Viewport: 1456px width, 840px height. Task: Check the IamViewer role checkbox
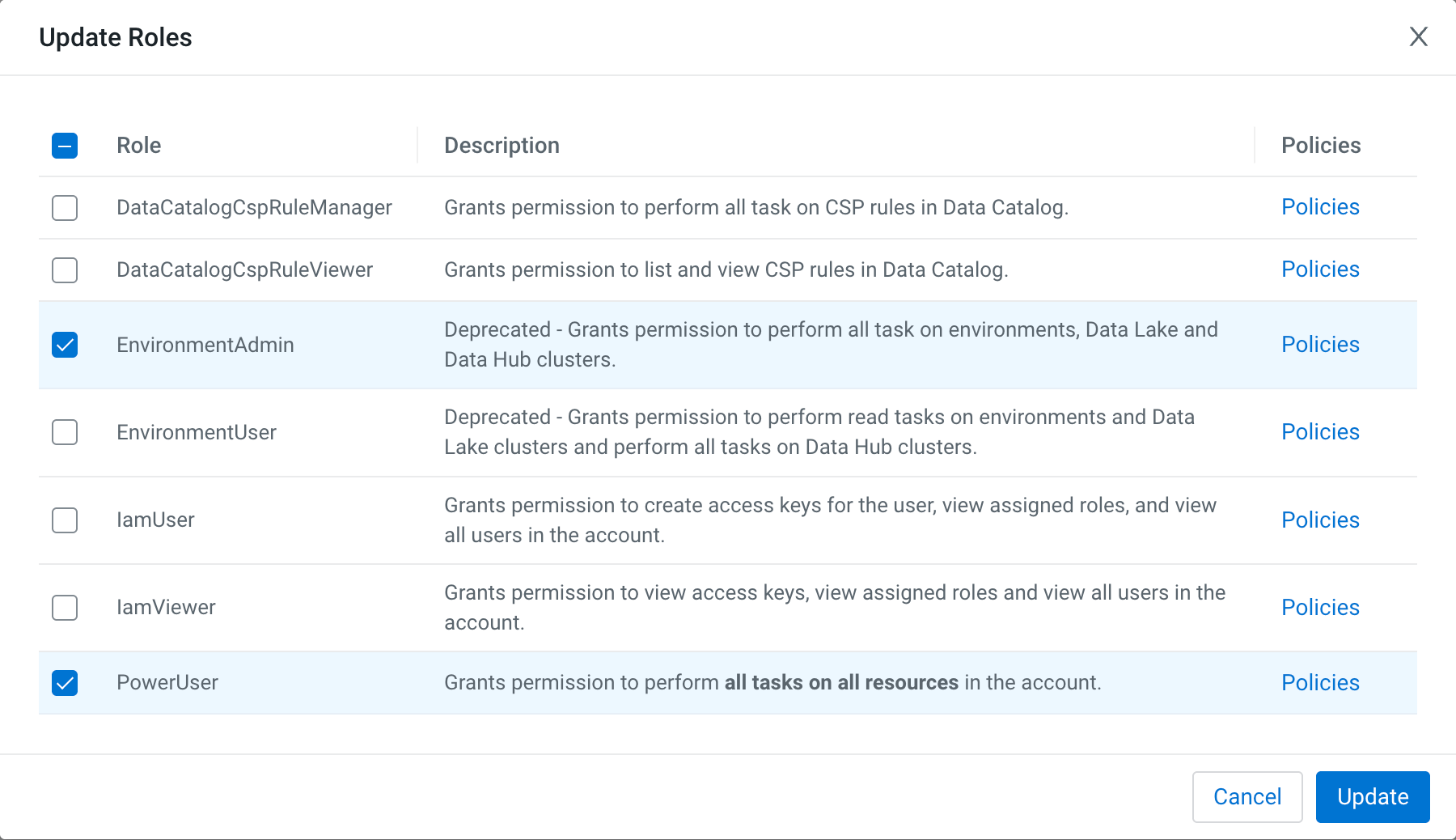coord(65,608)
